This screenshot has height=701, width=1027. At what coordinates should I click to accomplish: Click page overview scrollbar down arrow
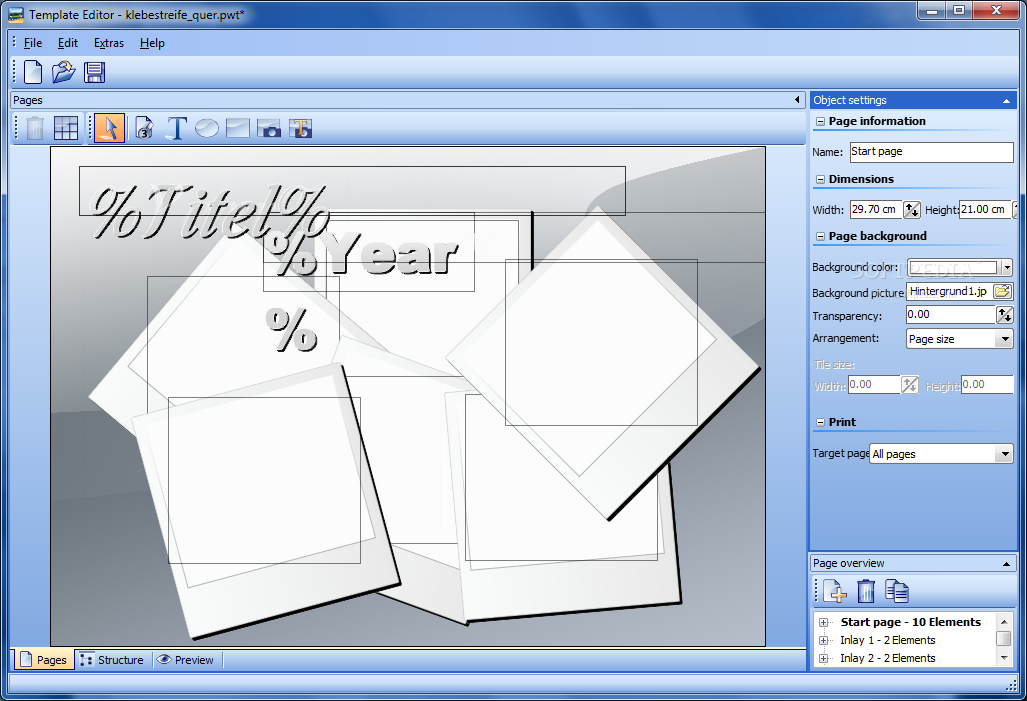click(1004, 658)
